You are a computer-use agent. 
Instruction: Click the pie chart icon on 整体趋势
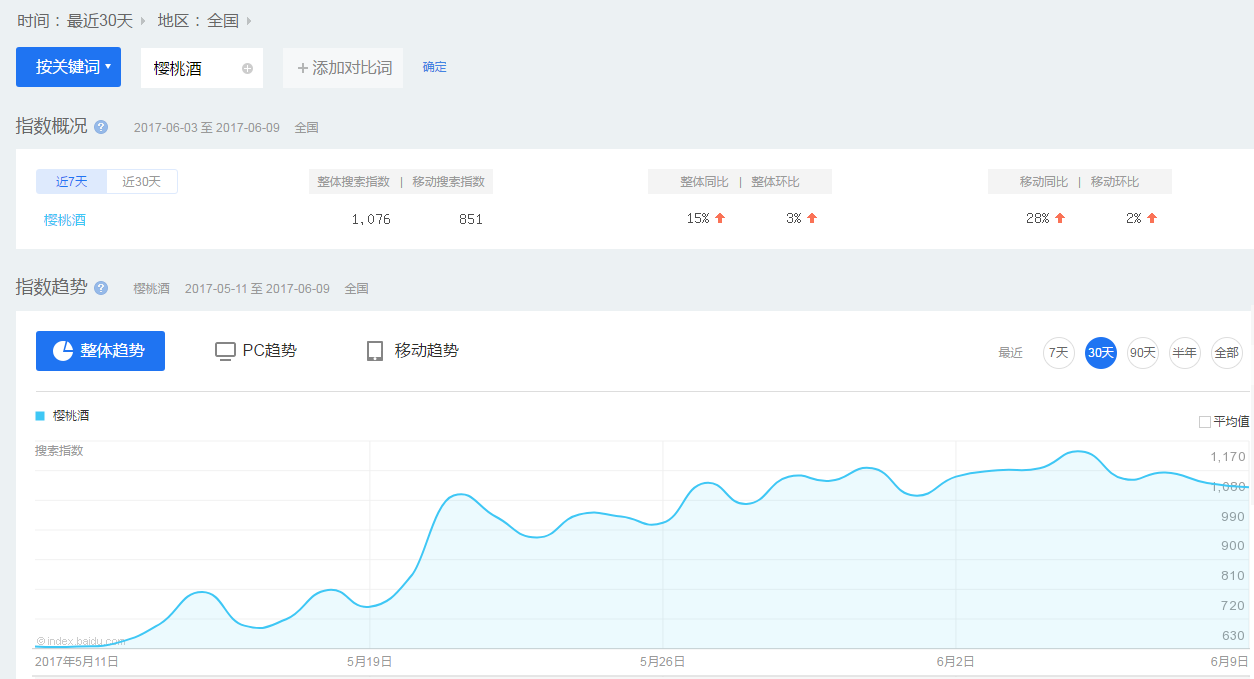pyautogui.click(x=62, y=351)
